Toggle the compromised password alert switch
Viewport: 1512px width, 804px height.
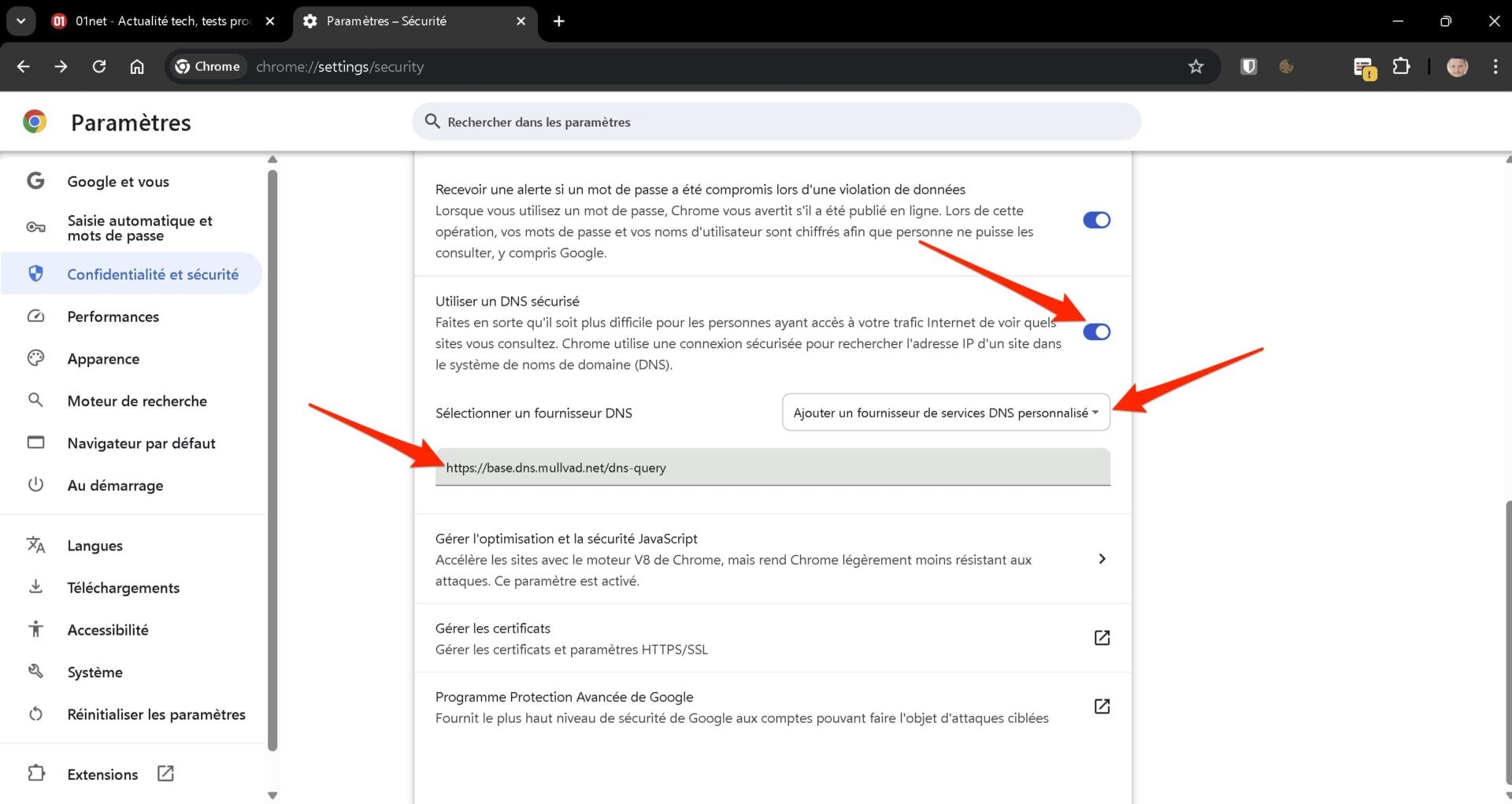coord(1096,220)
